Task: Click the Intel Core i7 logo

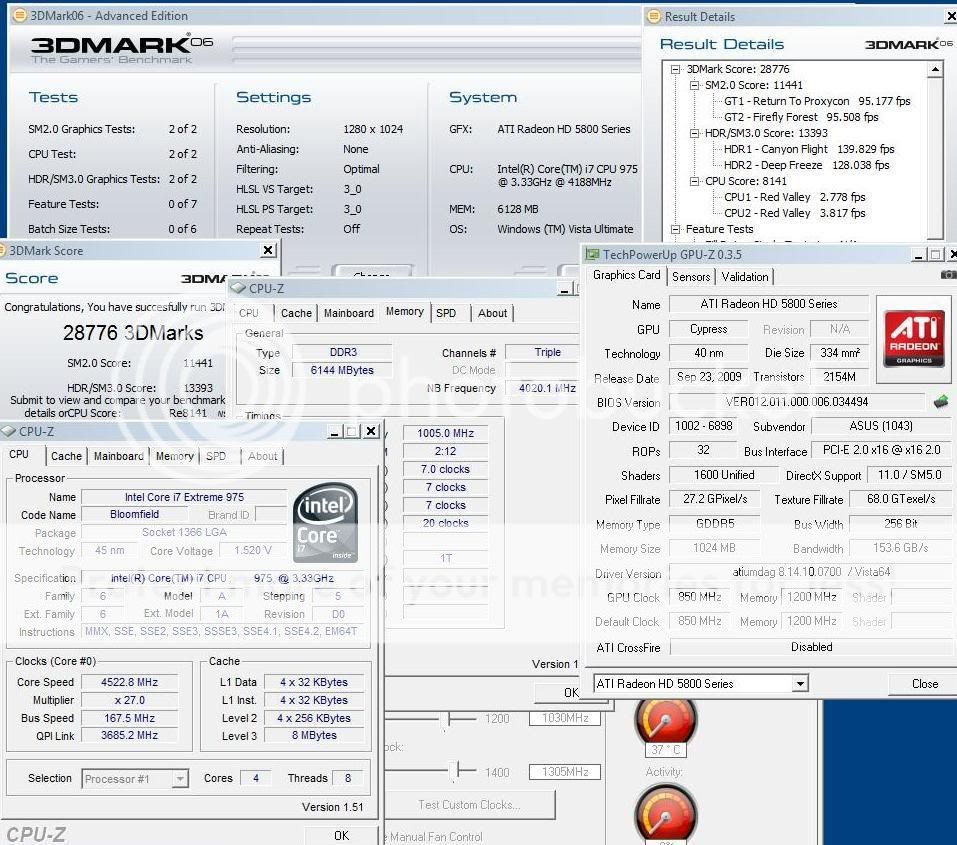Action: 325,524
